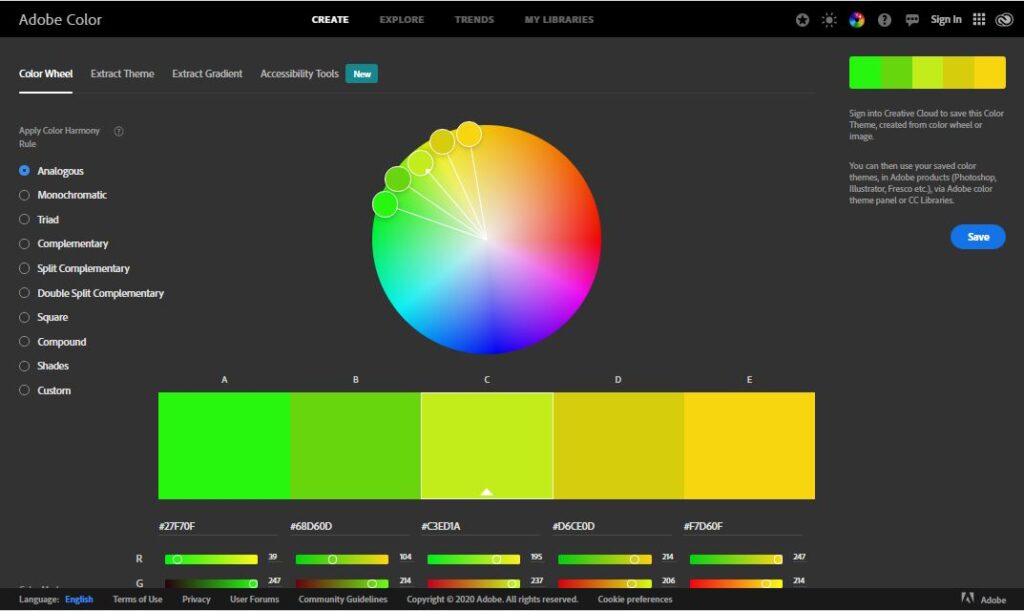
Task: Switch to the Extract Theme tab
Action: [122, 74]
